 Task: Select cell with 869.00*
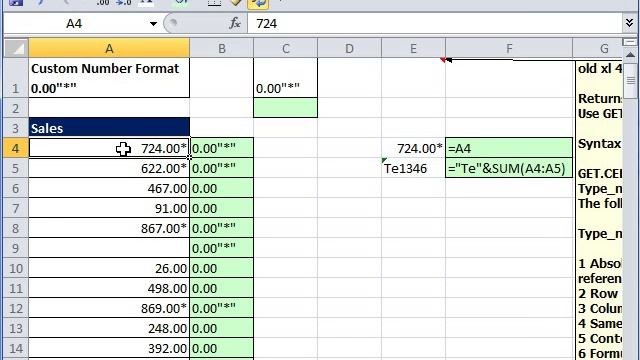click(109, 308)
